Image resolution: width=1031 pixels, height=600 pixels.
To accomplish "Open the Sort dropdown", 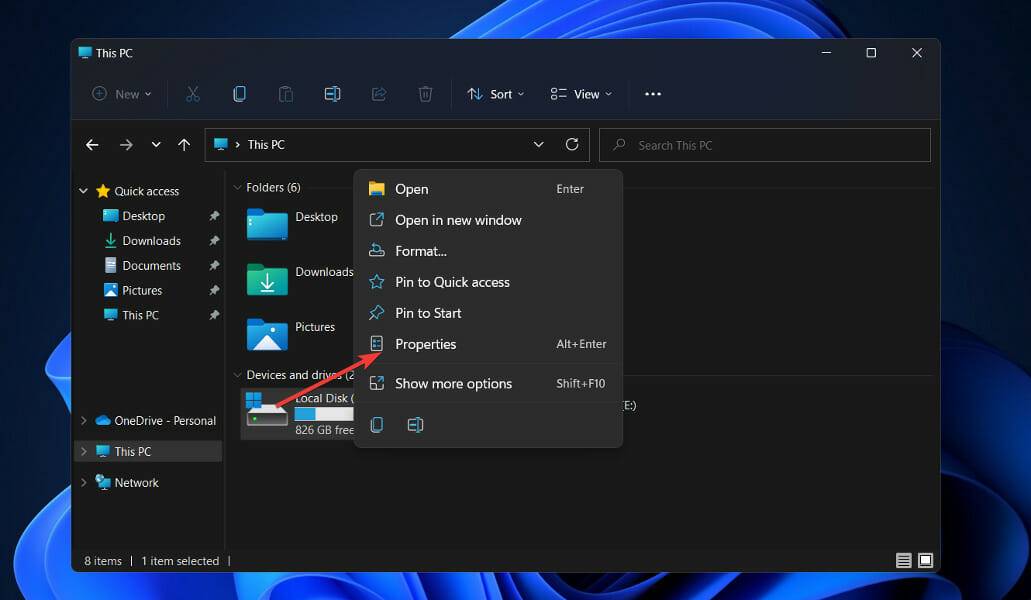I will (495, 94).
